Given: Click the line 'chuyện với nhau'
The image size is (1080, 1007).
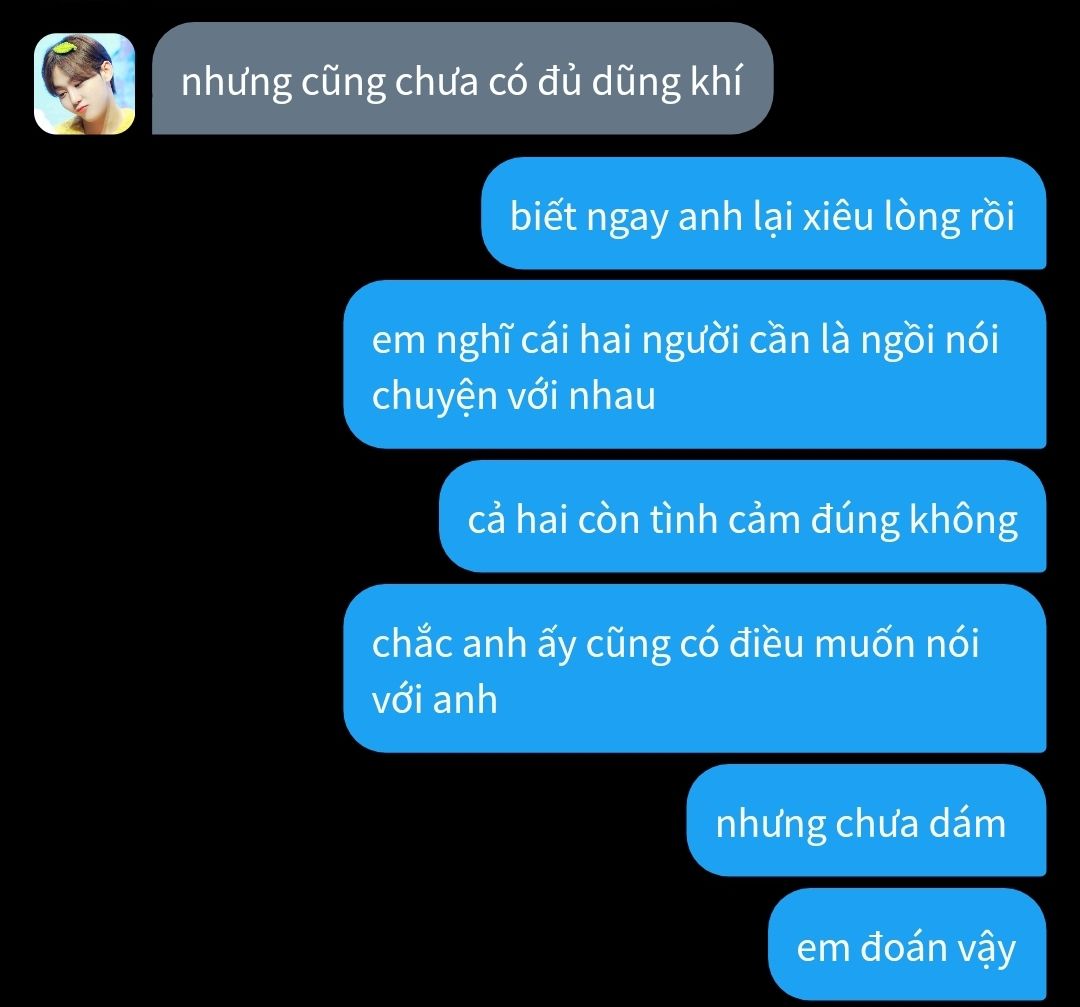Looking at the screenshot, I should click(x=513, y=397).
